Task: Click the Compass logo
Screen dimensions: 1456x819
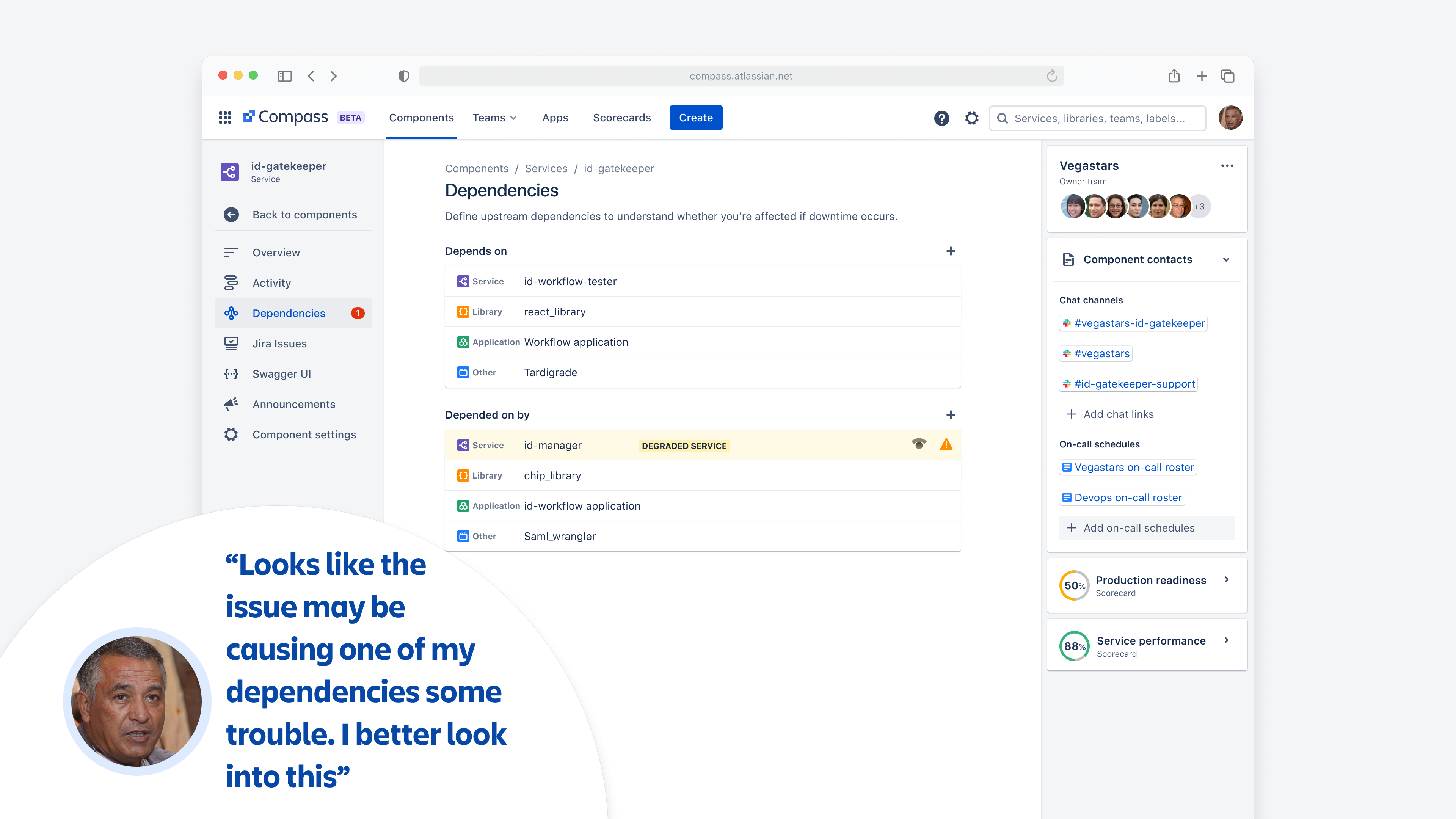Action: coord(286,117)
